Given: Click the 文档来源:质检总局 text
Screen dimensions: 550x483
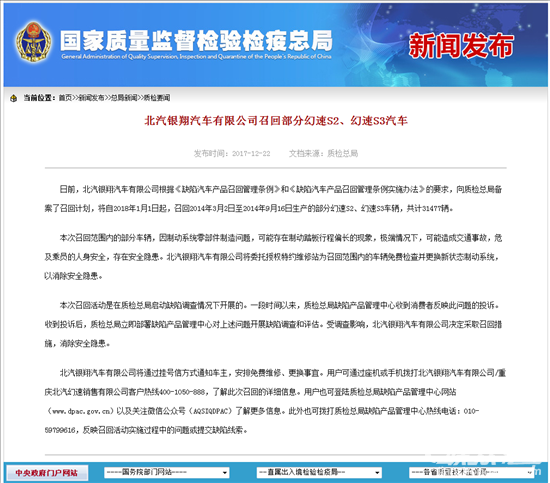Looking at the screenshot, I should pos(323,153).
